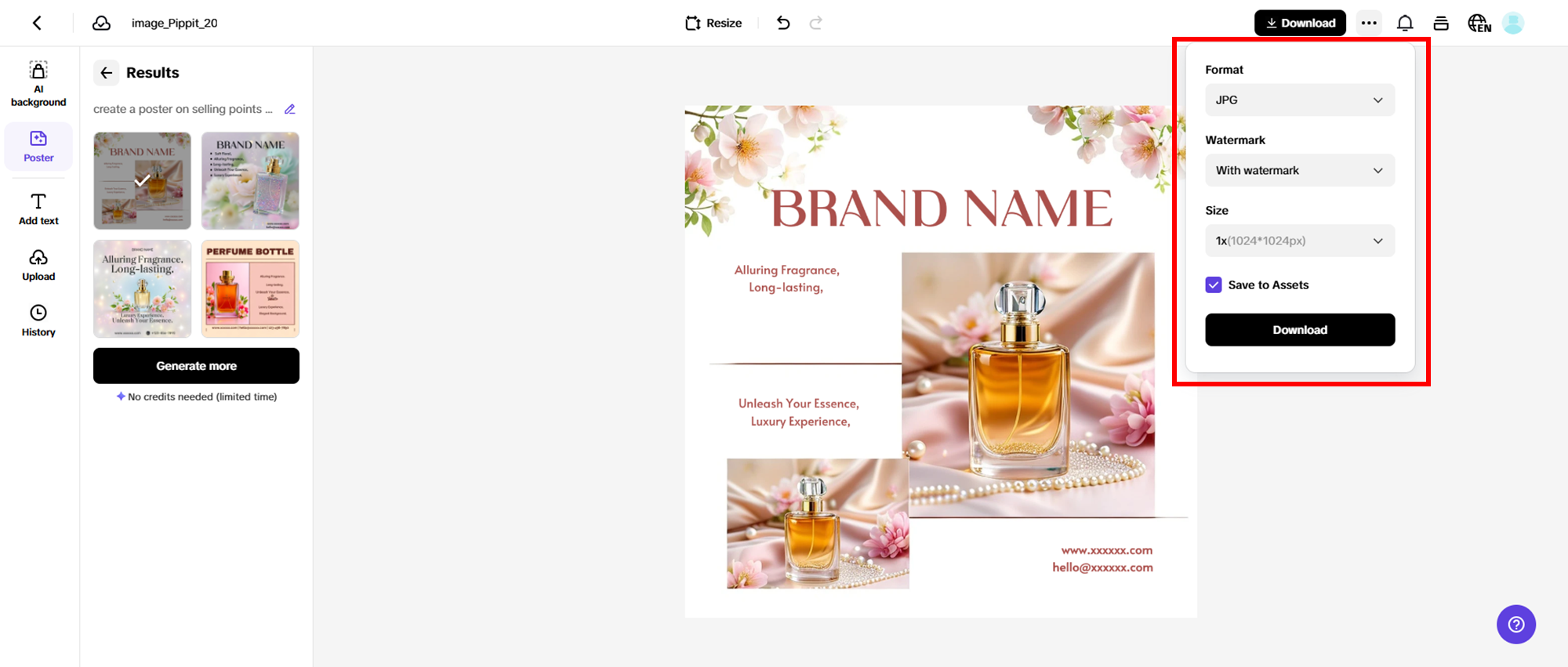Open the three-dots more options menu
This screenshot has width=1568, height=667.
click(1369, 23)
